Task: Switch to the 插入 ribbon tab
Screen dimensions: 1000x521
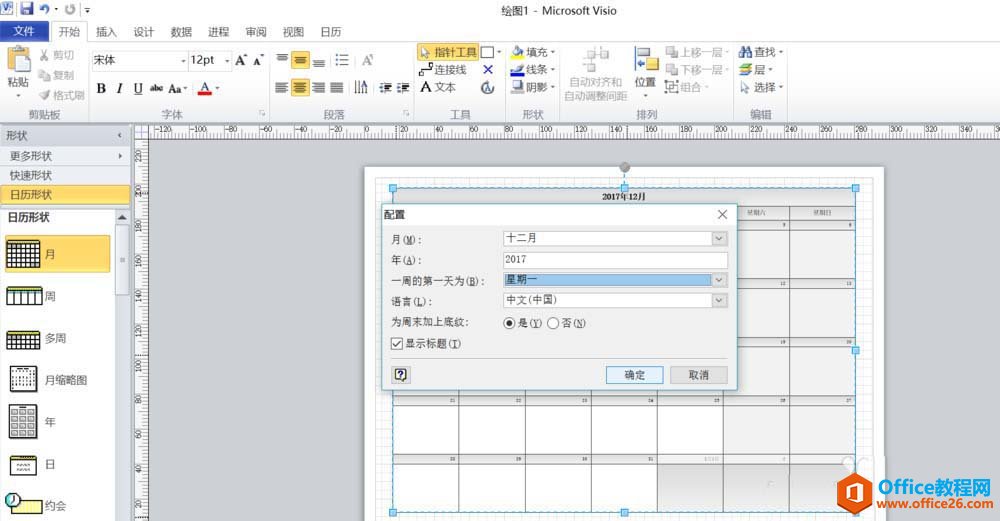Action: click(x=106, y=32)
